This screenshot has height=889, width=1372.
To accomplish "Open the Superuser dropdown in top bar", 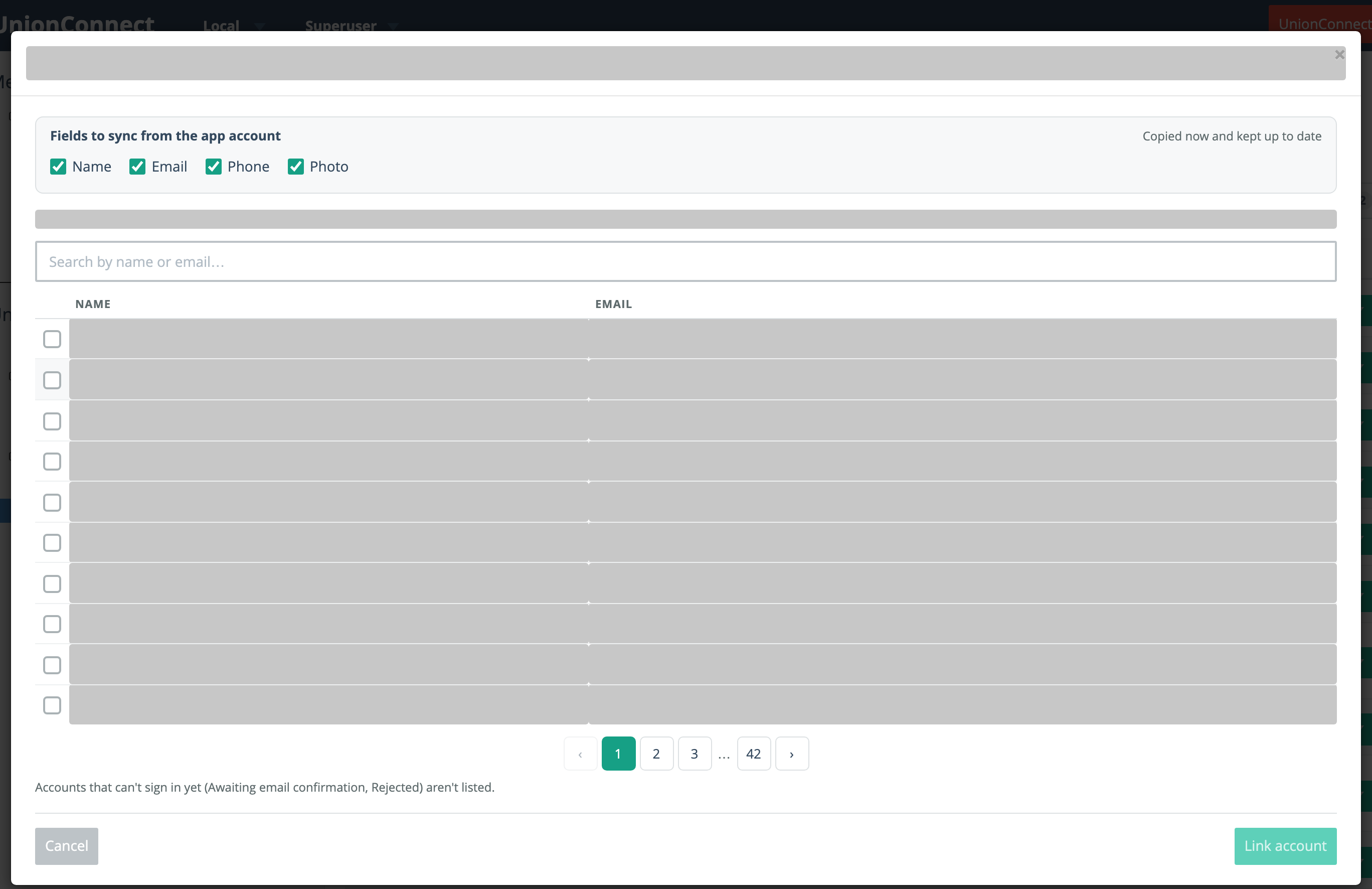I will tap(352, 26).
